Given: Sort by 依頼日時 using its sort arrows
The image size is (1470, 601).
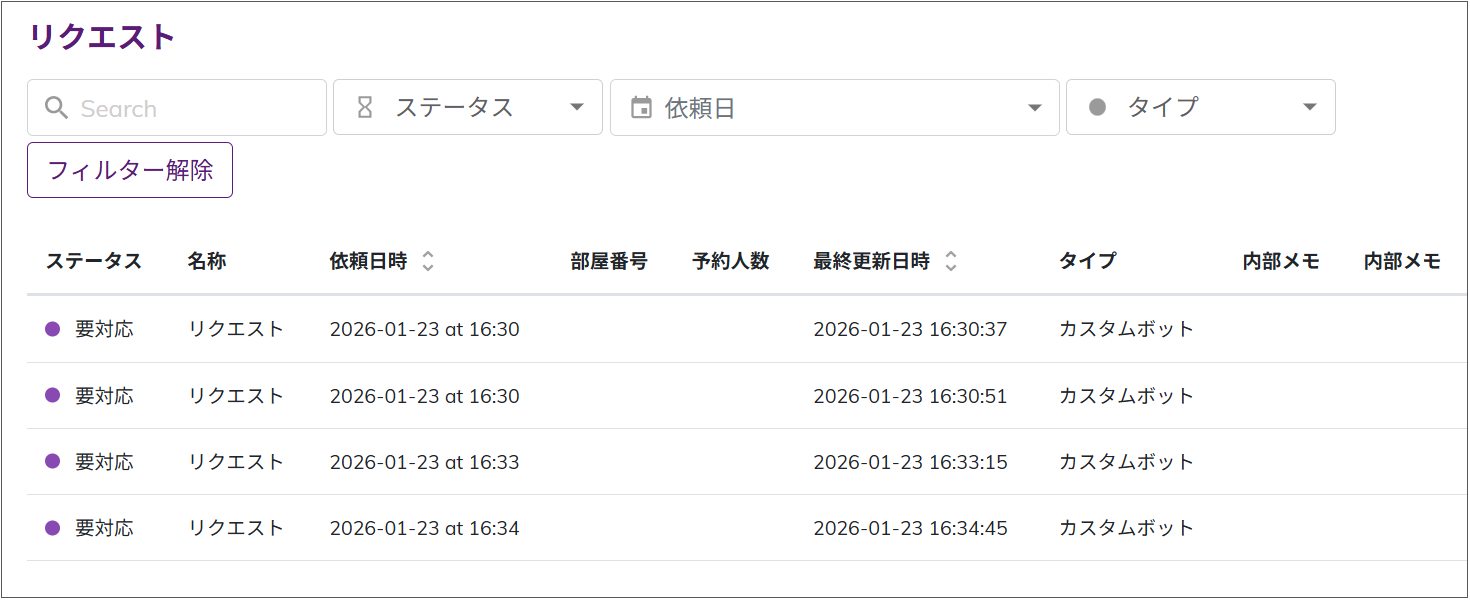Looking at the screenshot, I should pos(428,261).
